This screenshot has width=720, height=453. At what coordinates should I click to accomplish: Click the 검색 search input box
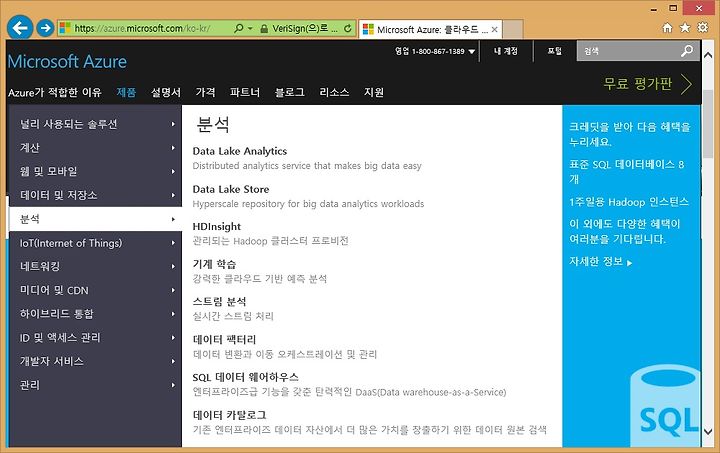(628, 51)
